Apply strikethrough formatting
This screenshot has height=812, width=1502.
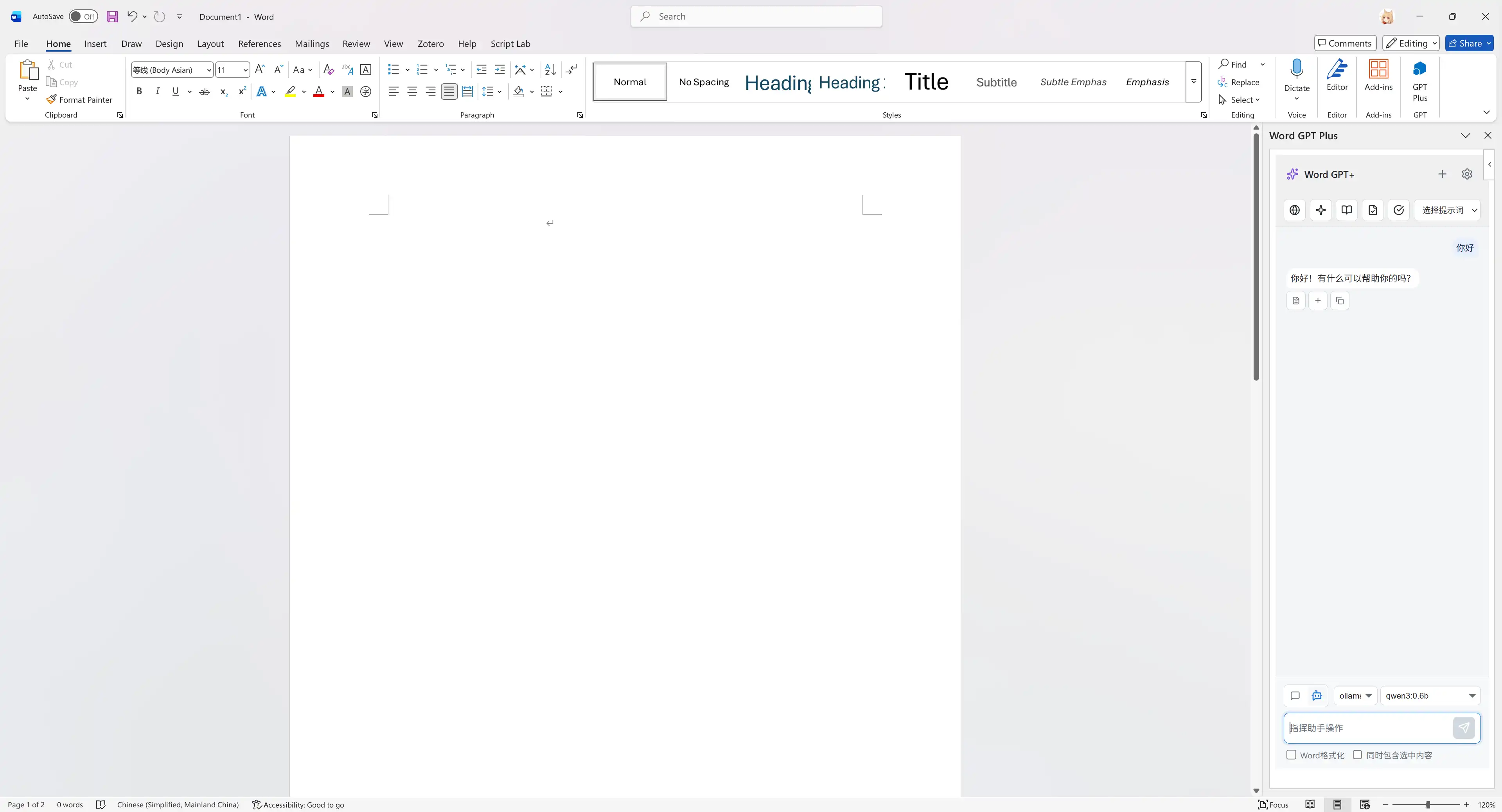204,92
